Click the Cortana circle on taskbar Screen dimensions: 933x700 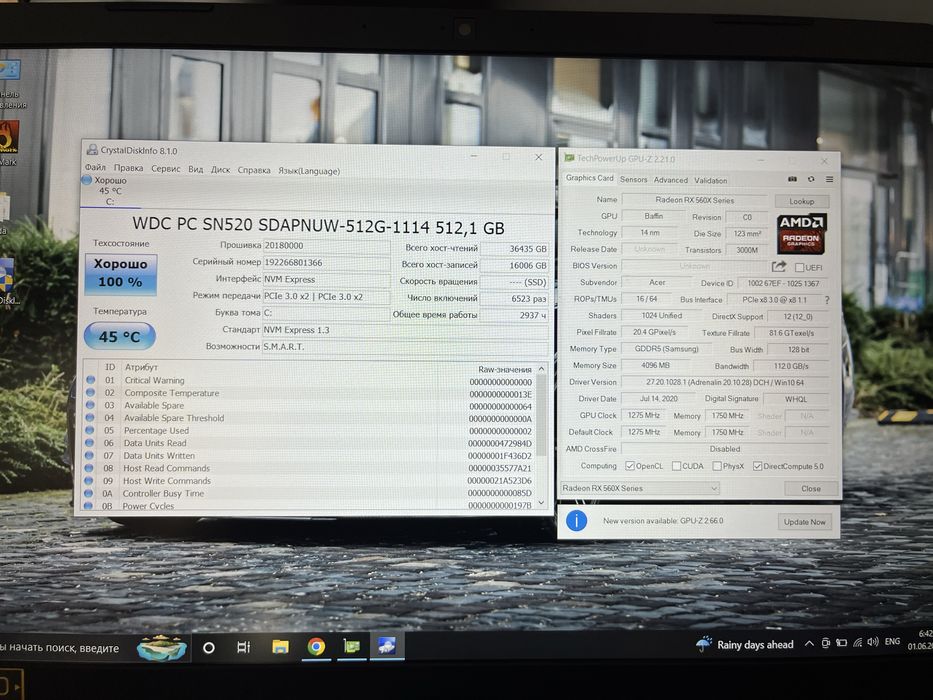click(x=208, y=648)
